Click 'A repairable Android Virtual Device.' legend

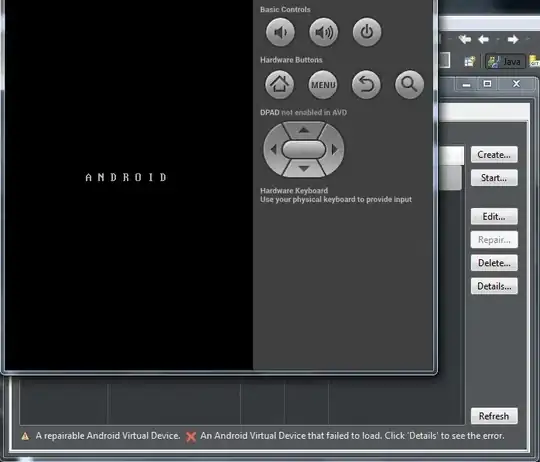[108, 436]
